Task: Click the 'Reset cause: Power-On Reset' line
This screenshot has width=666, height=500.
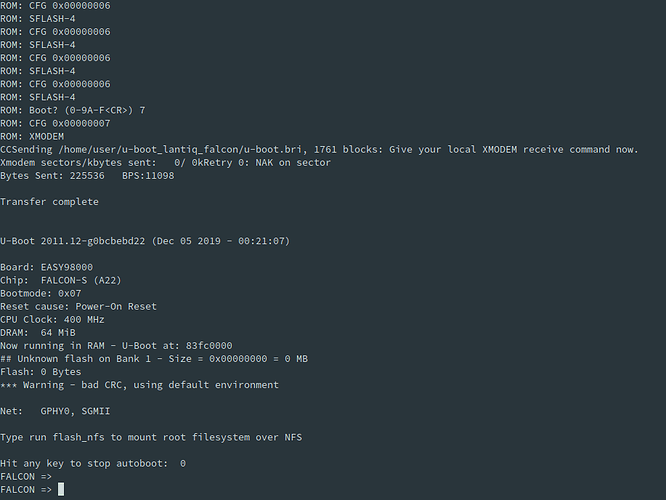Action: 78,307
